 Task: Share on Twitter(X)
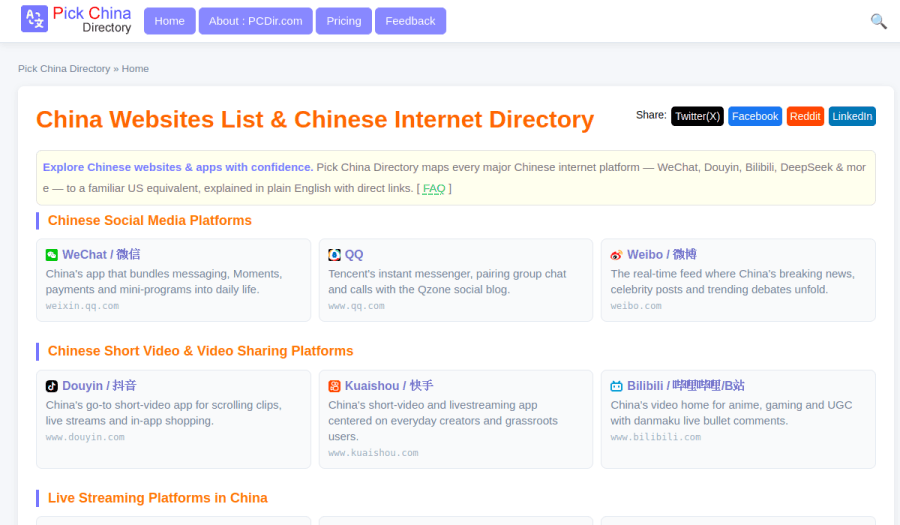697,116
